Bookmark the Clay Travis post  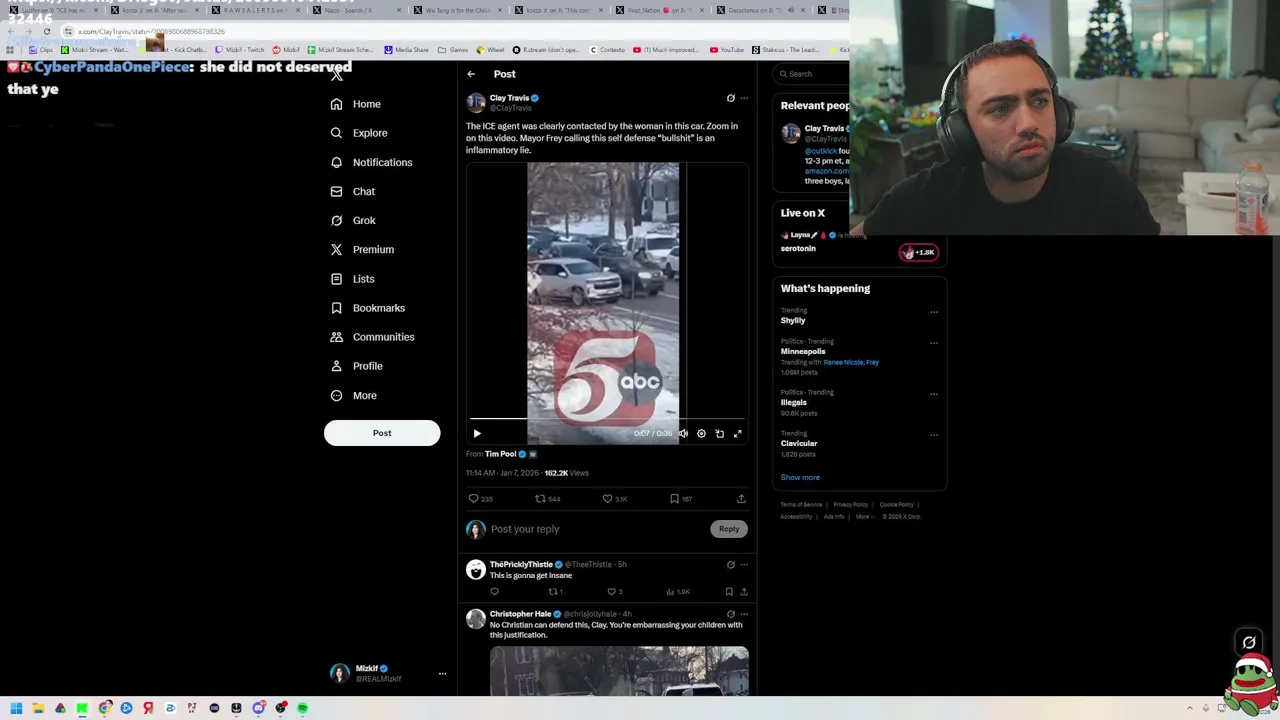point(674,499)
